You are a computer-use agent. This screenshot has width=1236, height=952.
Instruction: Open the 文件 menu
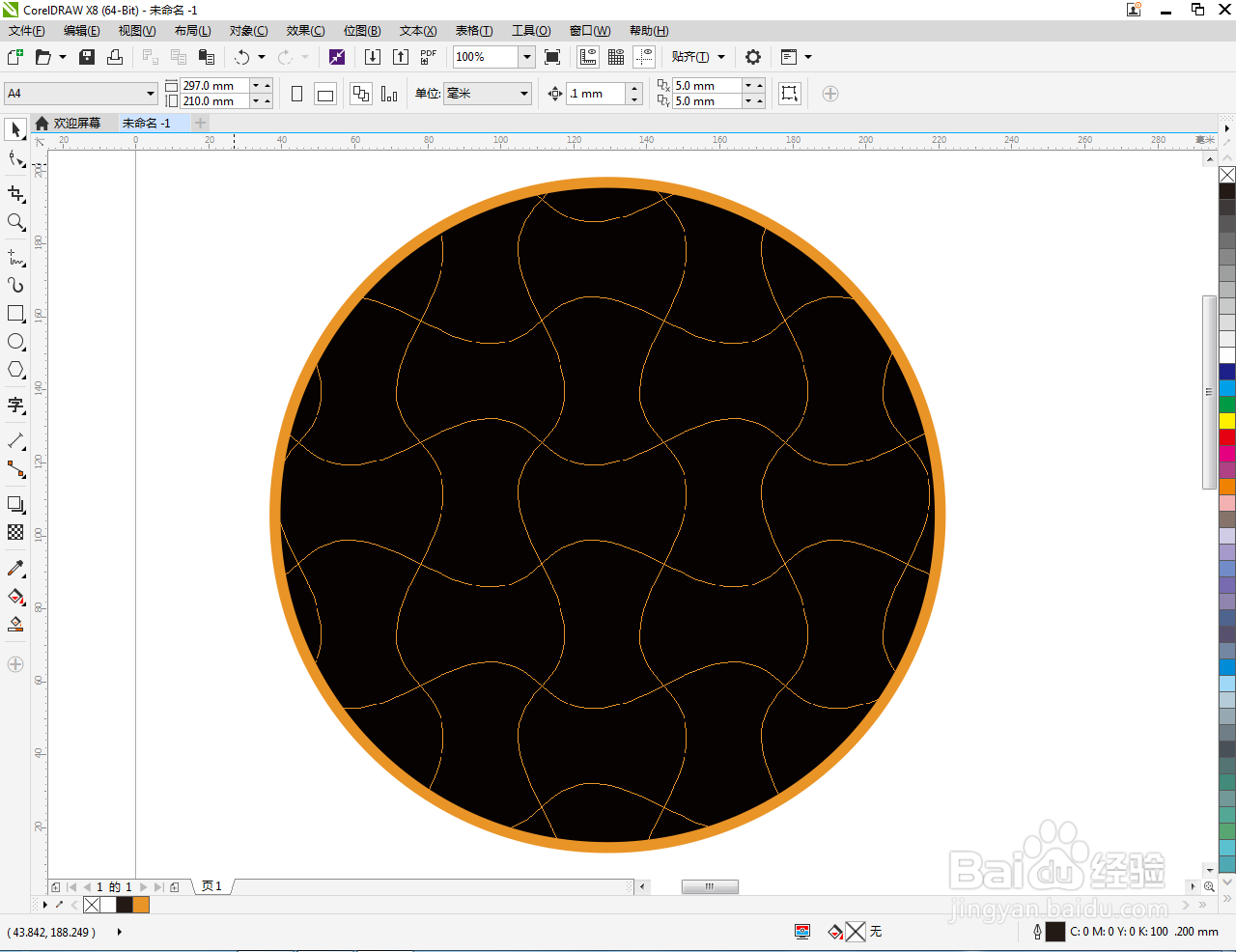point(27,31)
